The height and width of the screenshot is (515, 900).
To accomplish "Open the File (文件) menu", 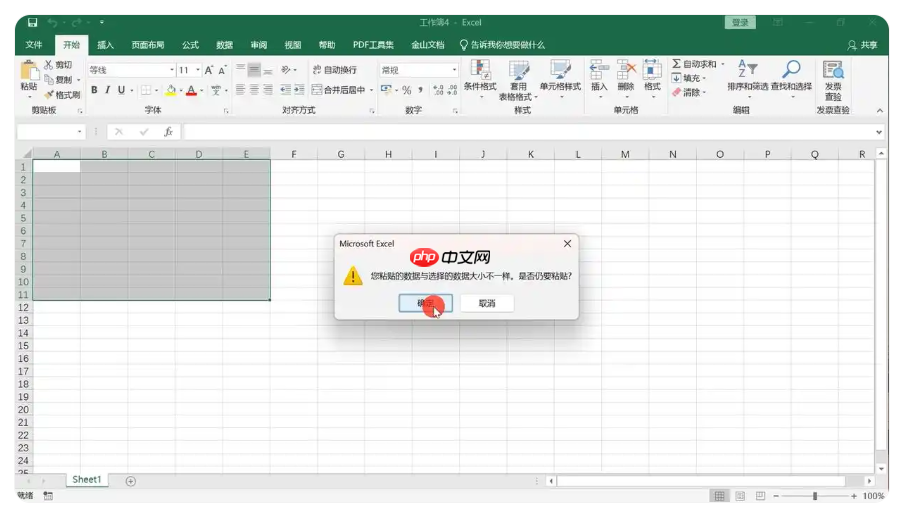I will (x=34, y=45).
